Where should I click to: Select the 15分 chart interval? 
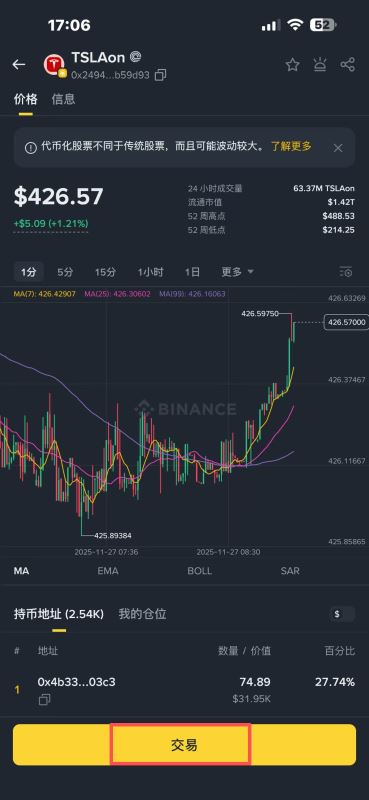click(105, 272)
